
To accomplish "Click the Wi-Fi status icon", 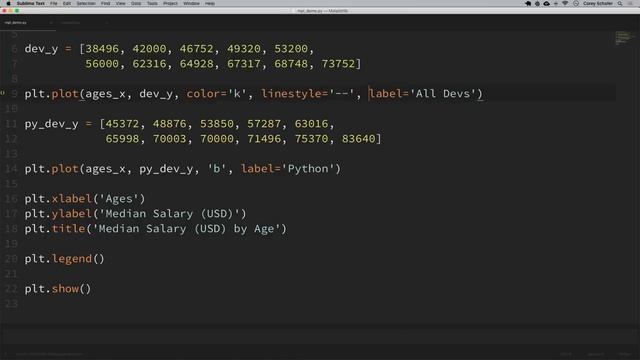I will (565, 3).
